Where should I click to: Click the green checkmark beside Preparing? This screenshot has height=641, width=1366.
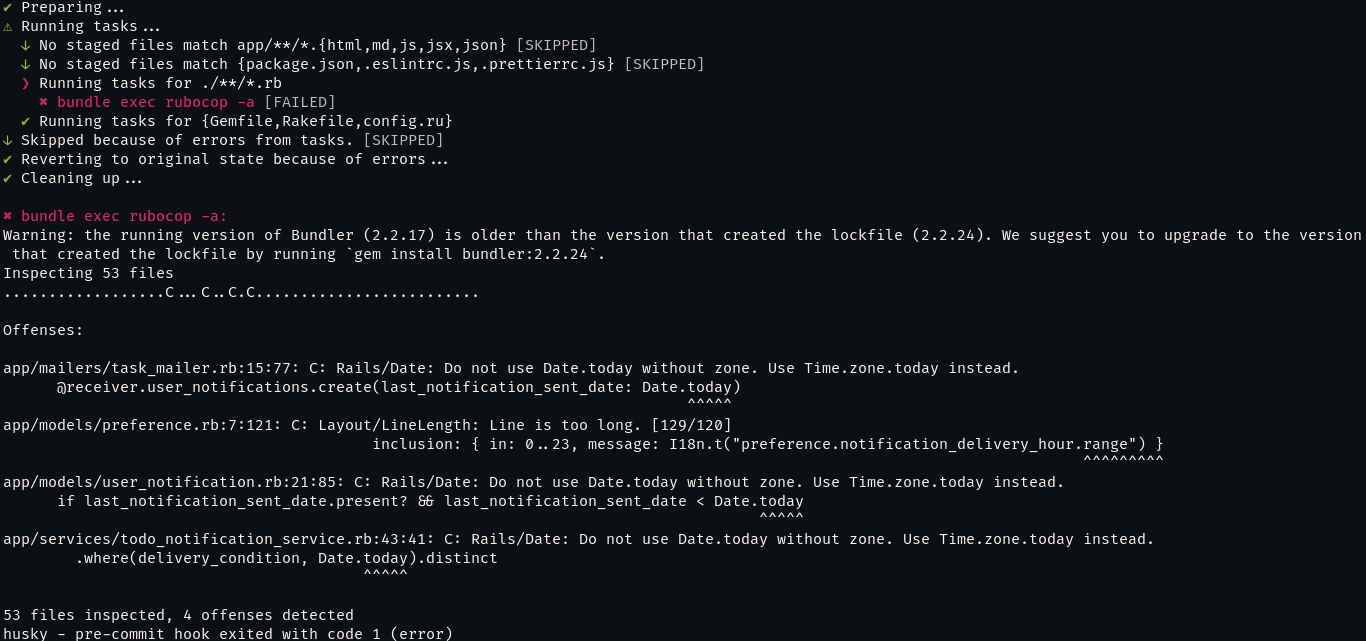pyautogui.click(x=7, y=7)
